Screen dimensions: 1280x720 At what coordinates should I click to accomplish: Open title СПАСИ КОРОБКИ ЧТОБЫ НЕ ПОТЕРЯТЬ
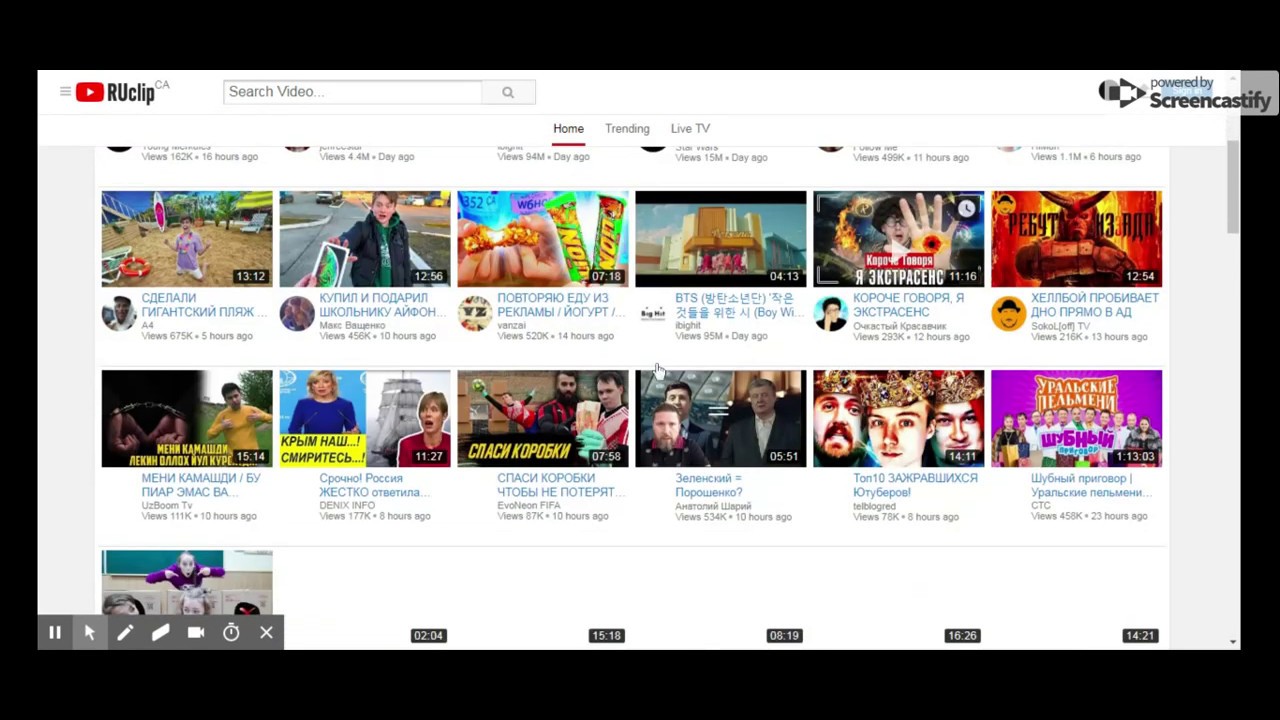pyautogui.click(x=561, y=485)
